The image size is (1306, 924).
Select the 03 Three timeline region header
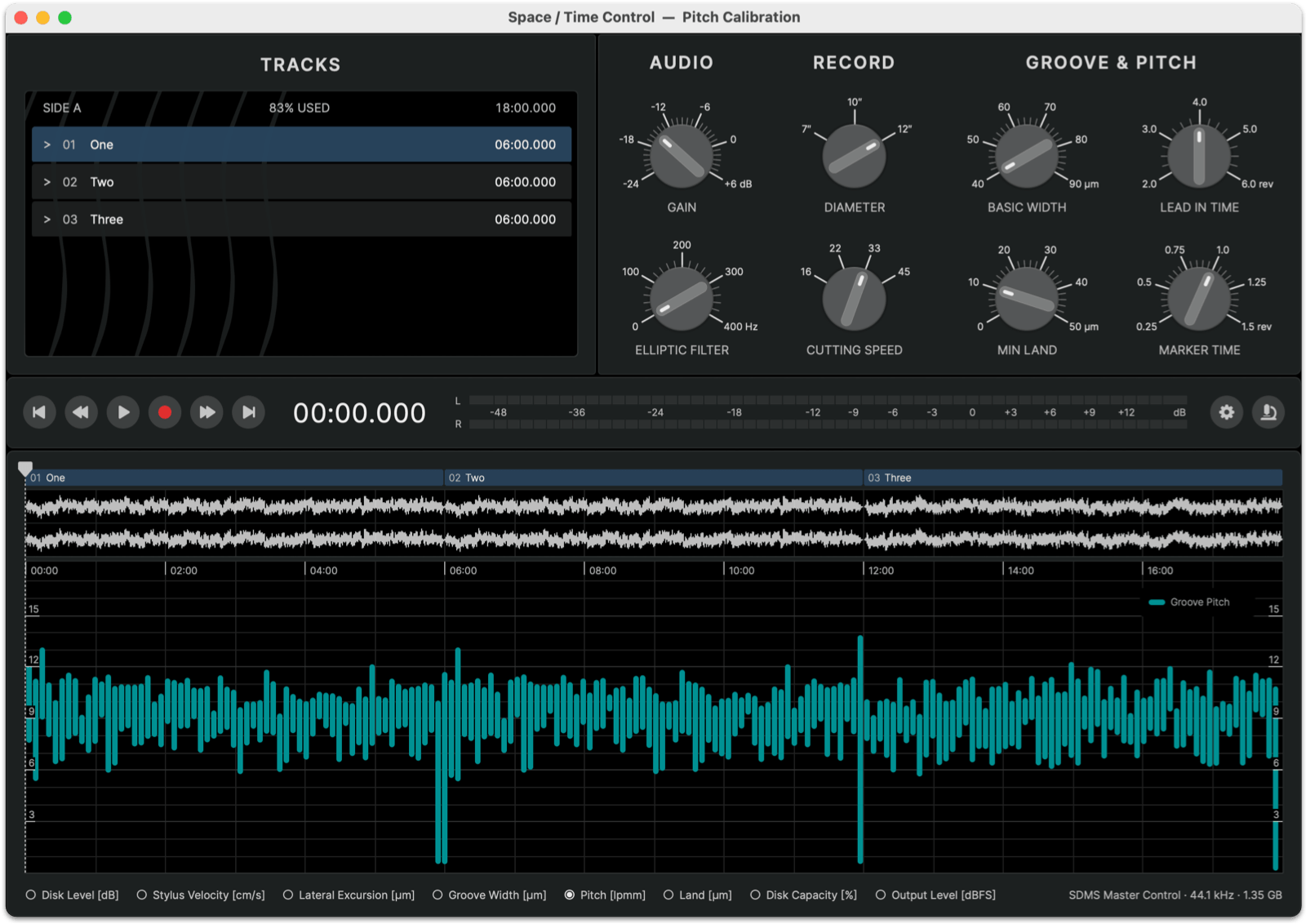pyautogui.click(x=1073, y=478)
